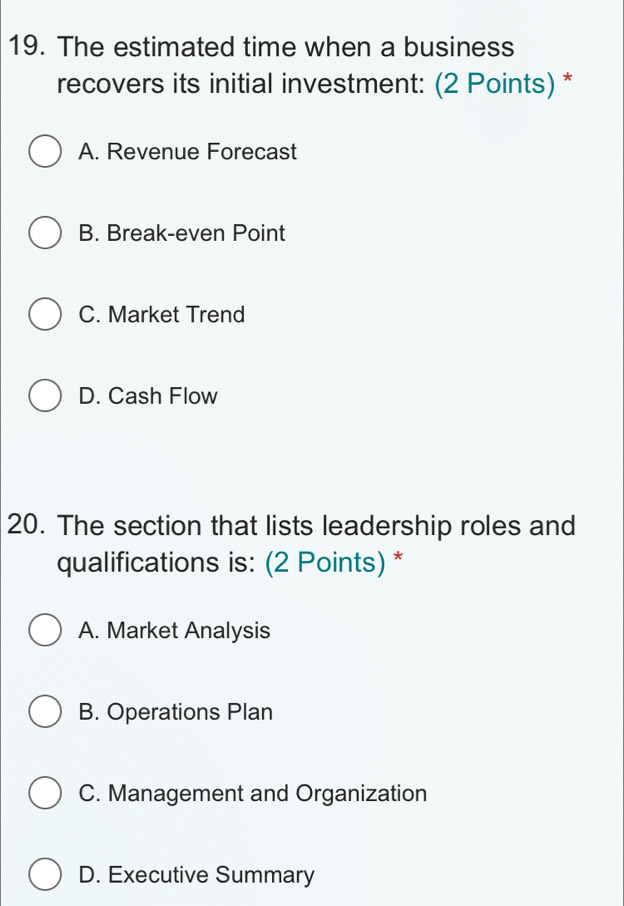This screenshot has height=906, width=624.
Task: Click question 20 heading about leadership roles
Action: pyautogui.click(x=292, y=544)
